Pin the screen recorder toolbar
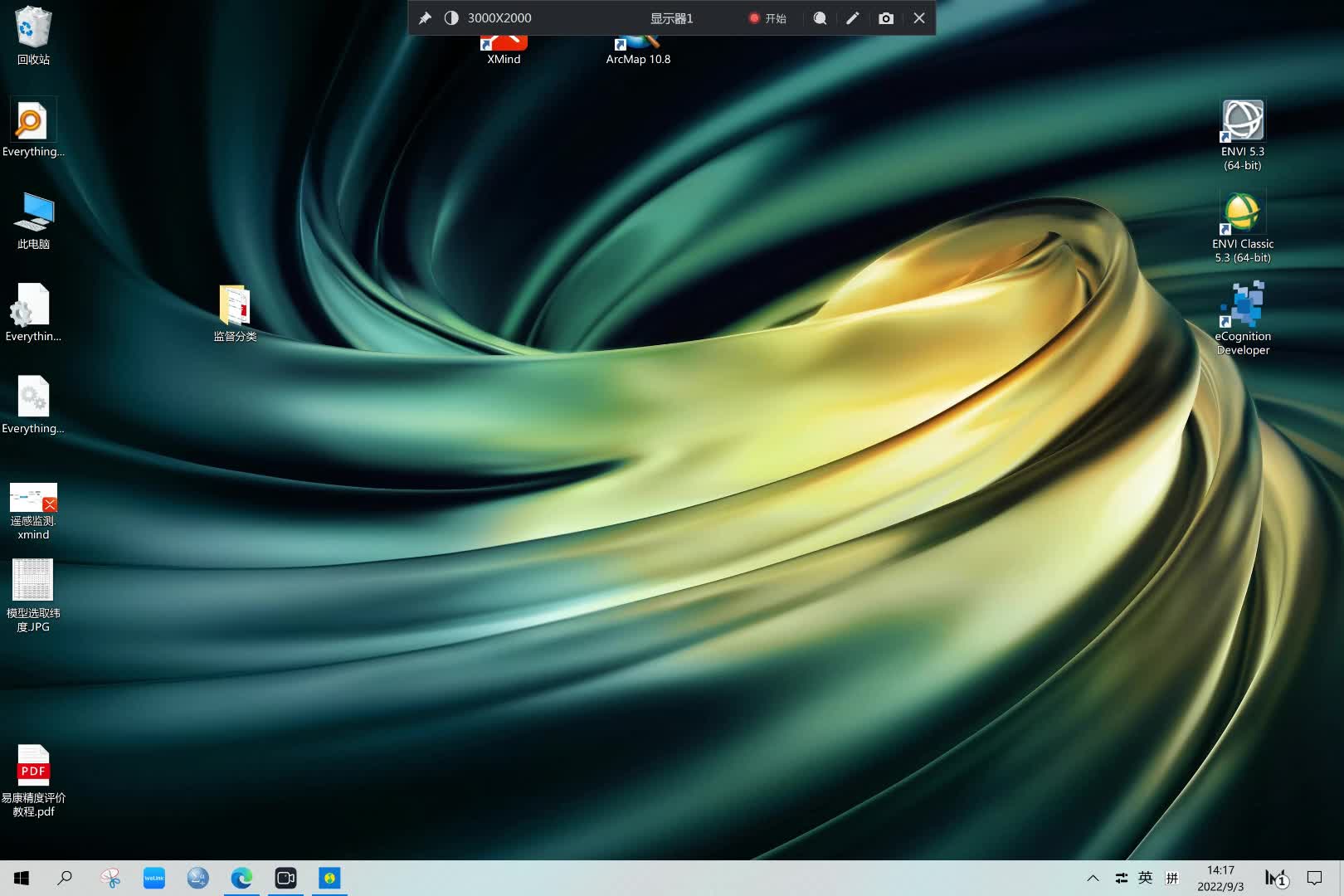The width and height of the screenshot is (1344, 896). pyautogui.click(x=425, y=18)
